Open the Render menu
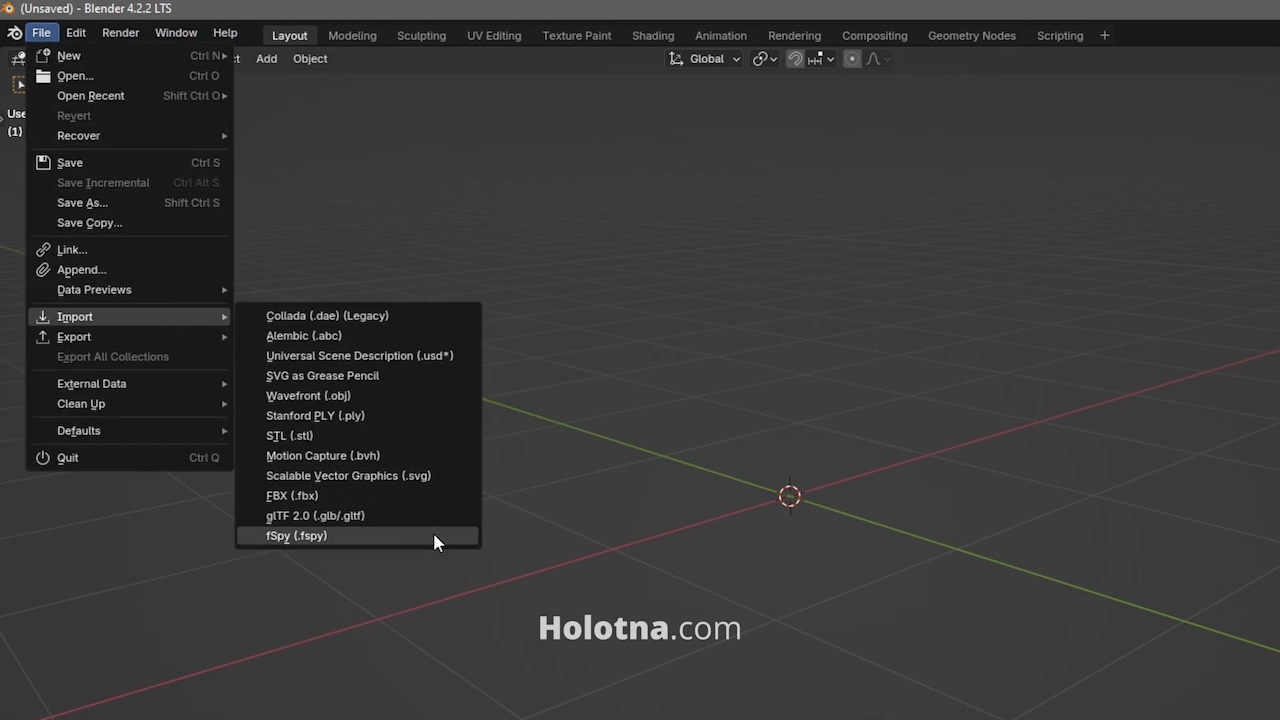This screenshot has width=1280, height=720. tap(120, 33)
